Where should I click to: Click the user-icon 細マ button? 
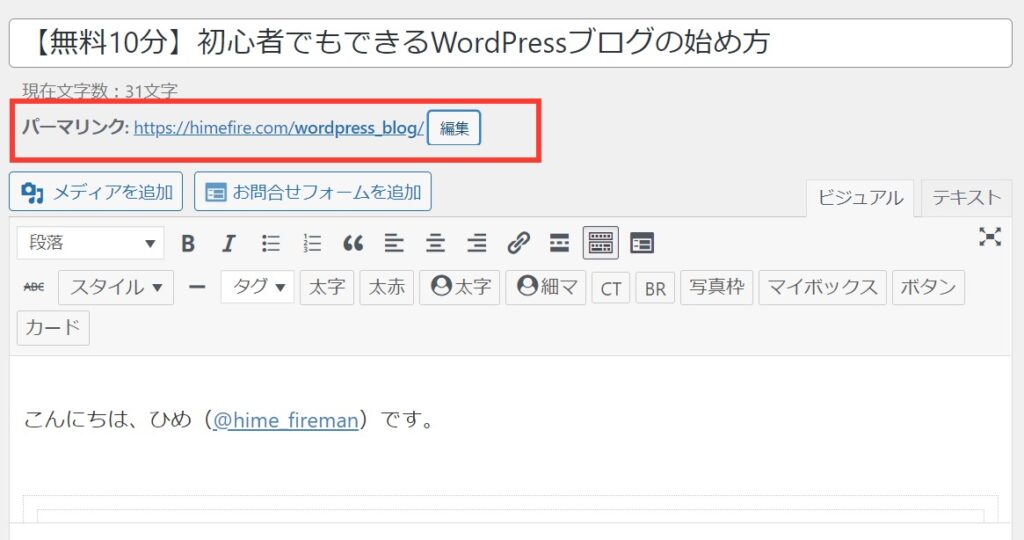coord(546,287)
